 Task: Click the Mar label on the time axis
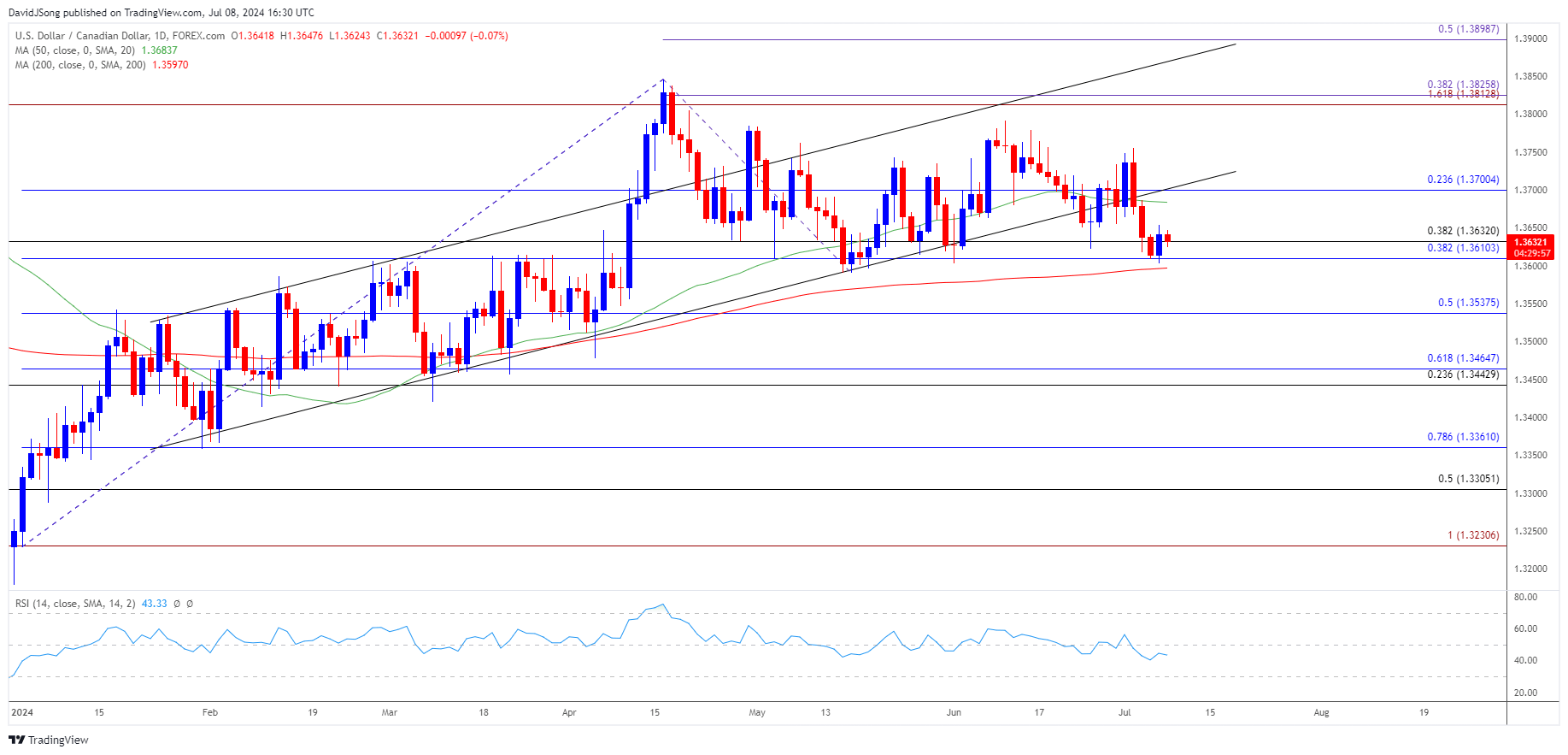point(390,712)
